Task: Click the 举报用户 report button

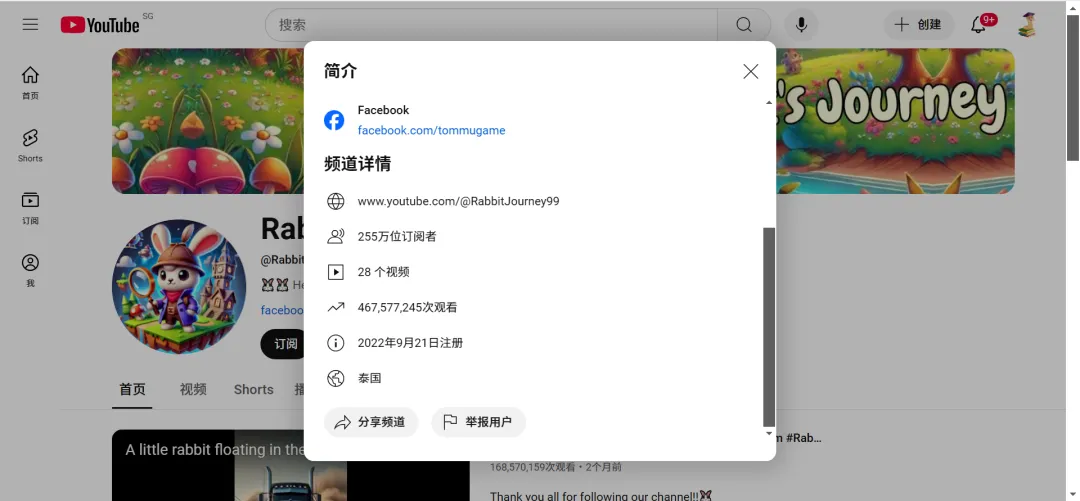Action: point(479,422)
